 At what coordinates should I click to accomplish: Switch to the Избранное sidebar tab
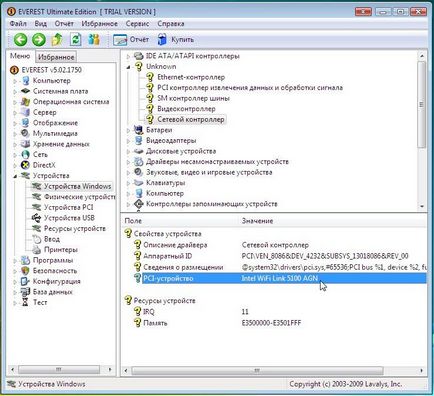click(56, 57)
